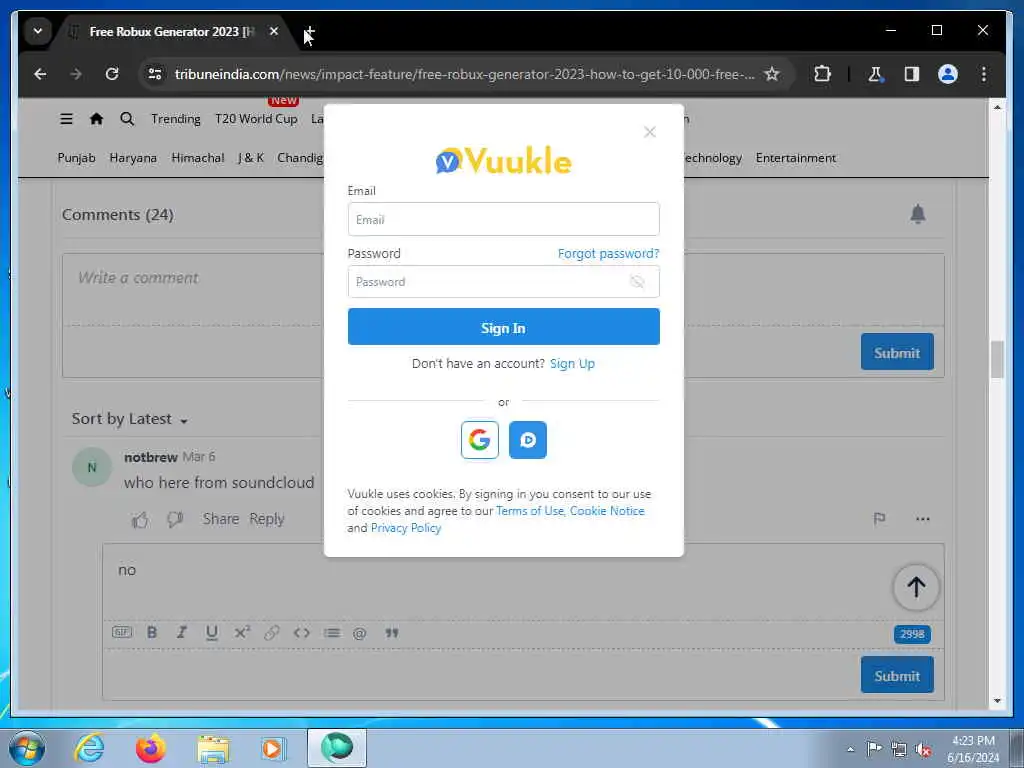
Task: Insert a GIF in the reply
Action: [122, 632]
